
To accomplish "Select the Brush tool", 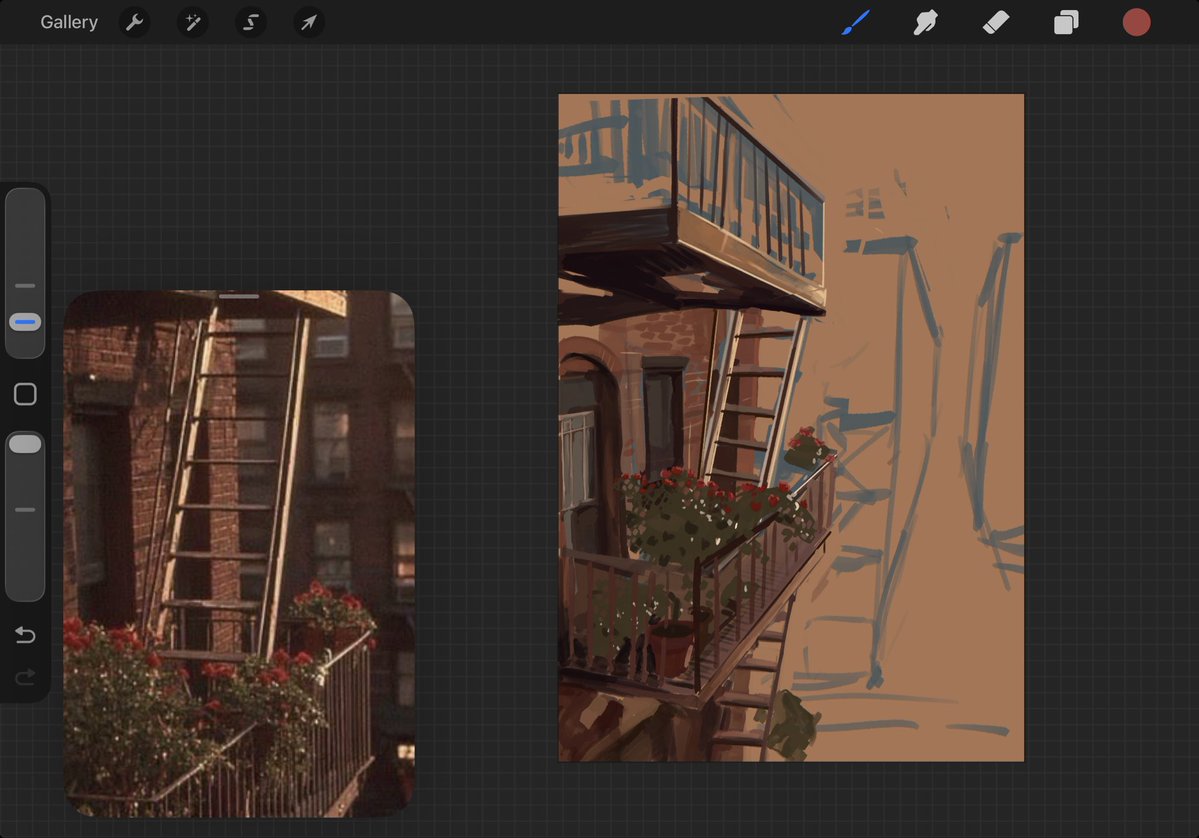I will point(856,22).
